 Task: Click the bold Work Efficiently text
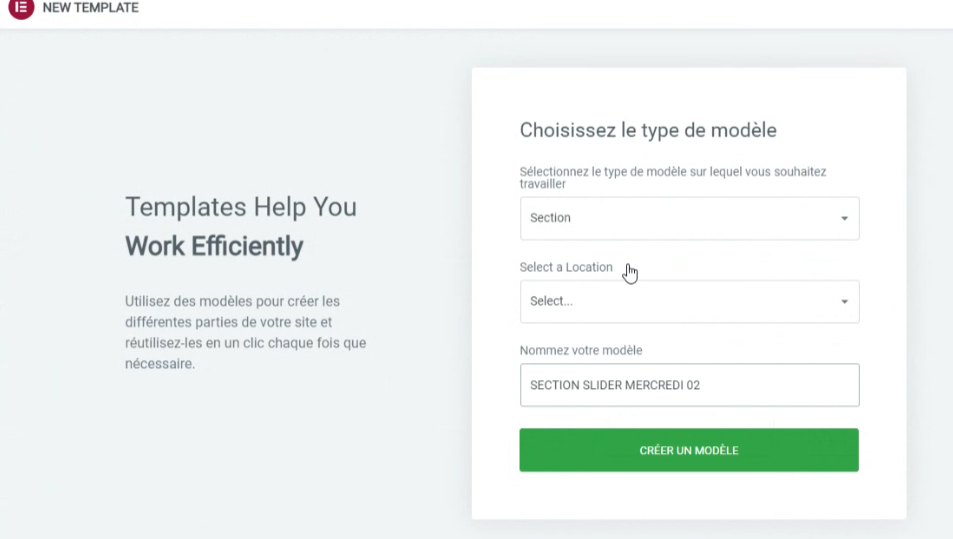(214, 245)
